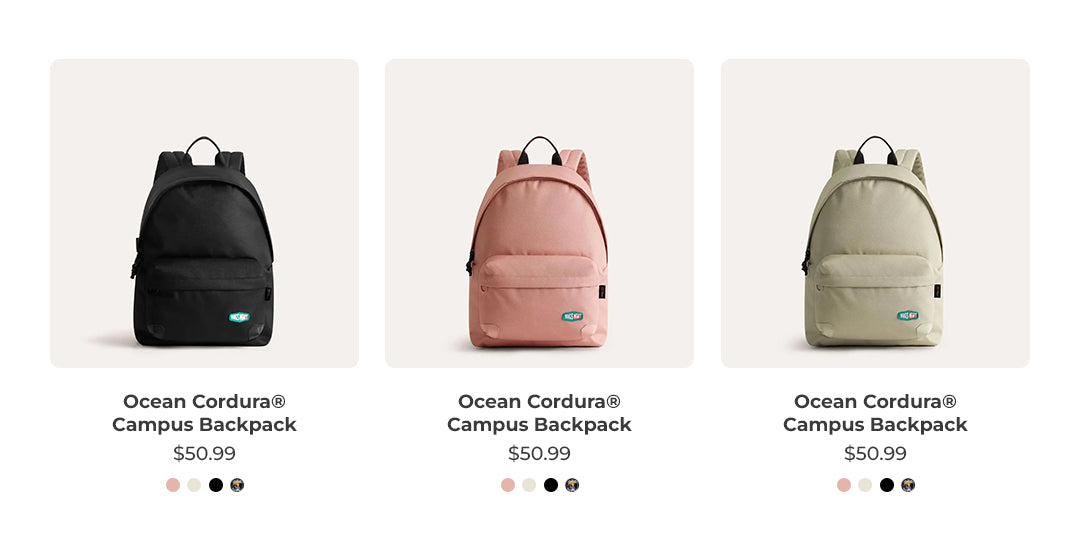Open the olive green Campus Backpack image
The width and height of the screenshot is (1080, 552).
875,213
